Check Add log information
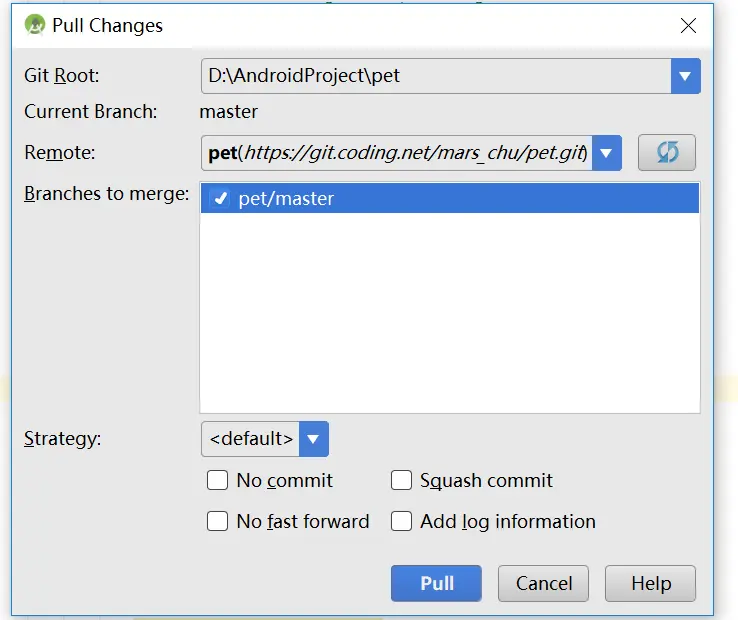Viewport: 738px width, 620px height. (401, 522)
